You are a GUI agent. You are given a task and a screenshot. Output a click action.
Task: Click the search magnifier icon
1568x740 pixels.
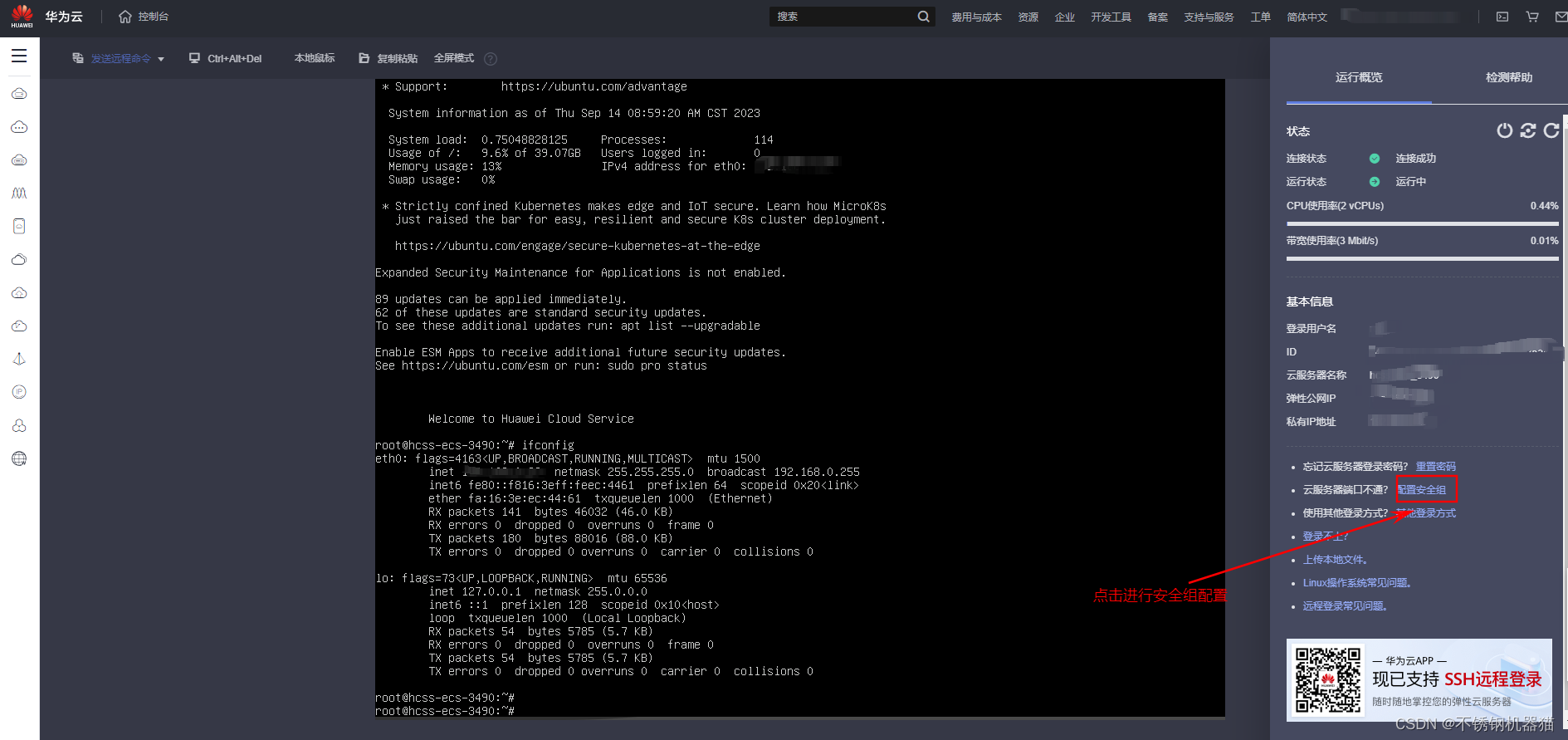(923, 17)
